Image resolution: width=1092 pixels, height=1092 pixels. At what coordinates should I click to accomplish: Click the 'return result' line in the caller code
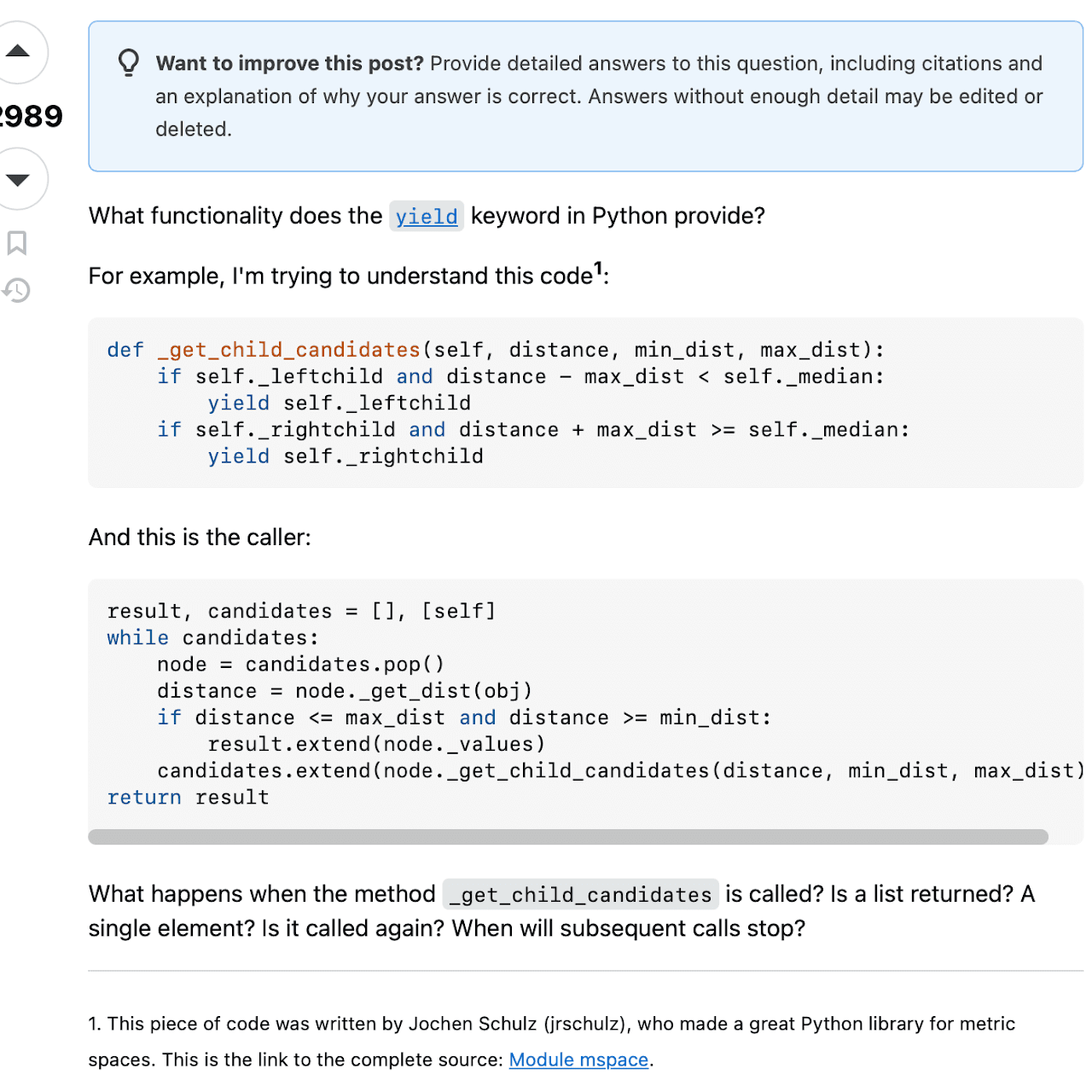click(188, 798)
